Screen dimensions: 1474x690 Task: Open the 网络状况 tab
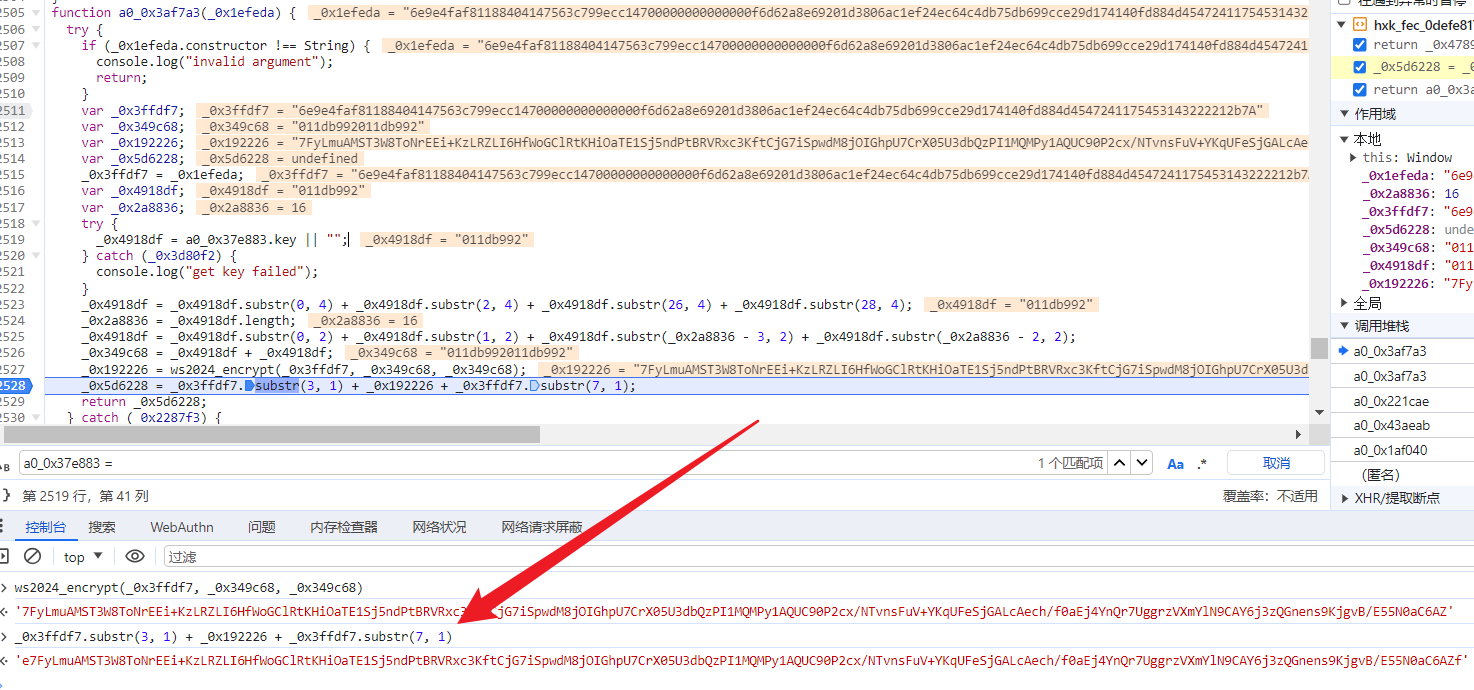click(440, 527)
